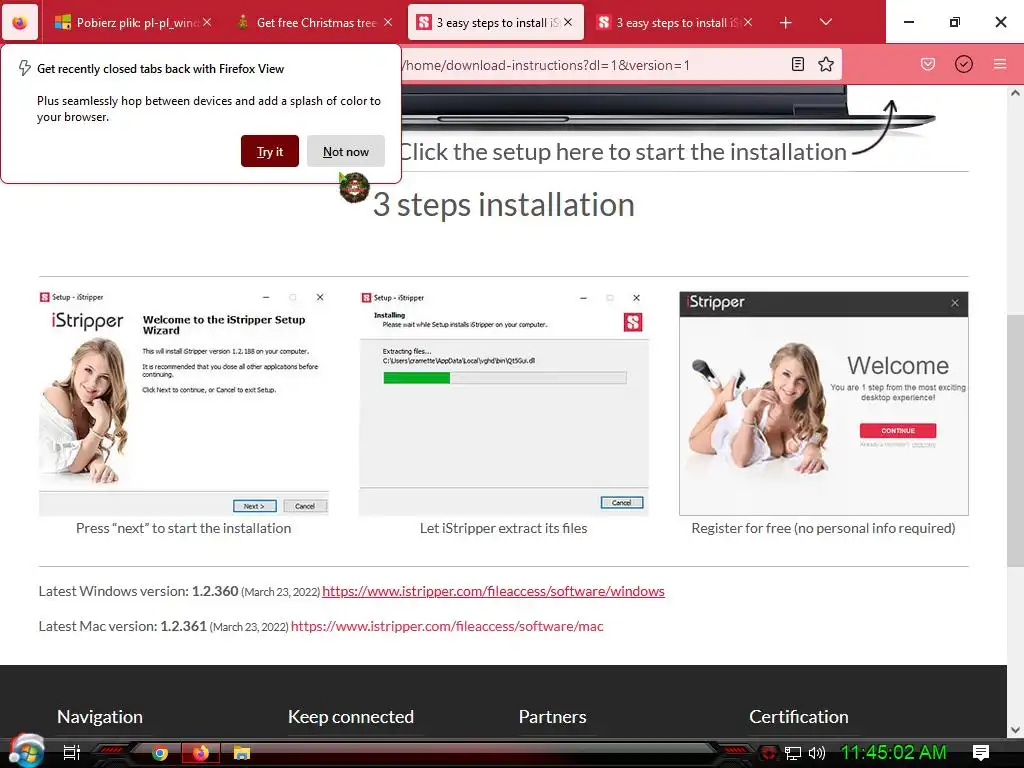This screenshot has height=768, width=1024.
Task: Open the Windows software download link
Action: coord(493,591)
